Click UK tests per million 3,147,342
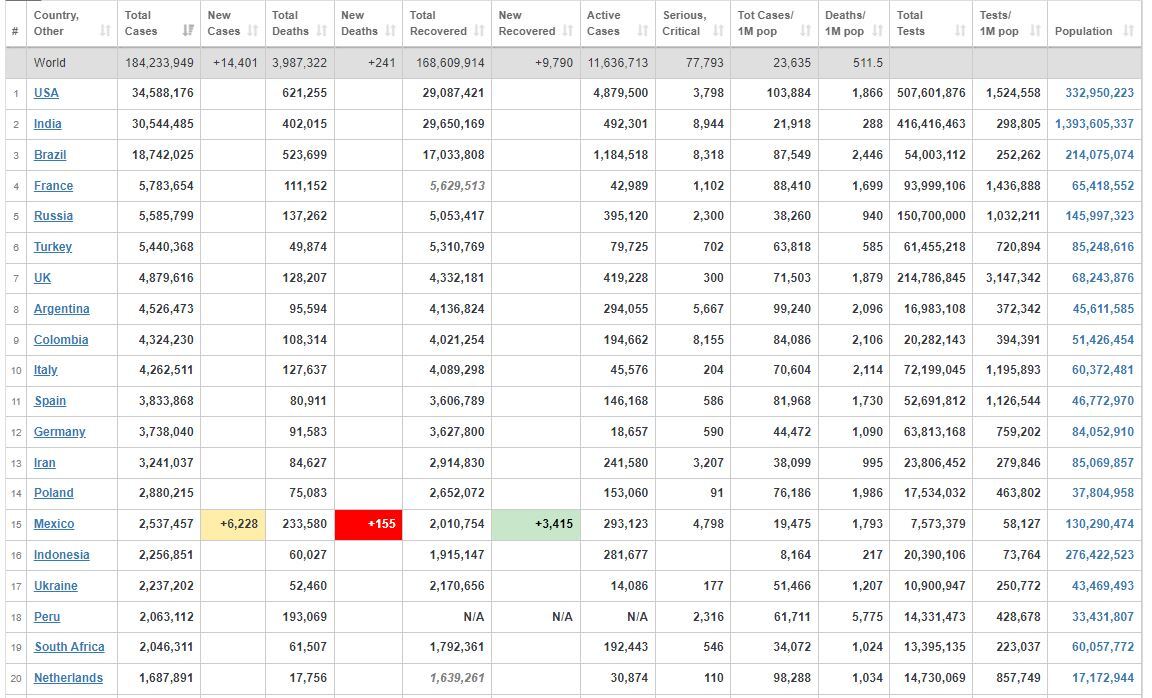 click(x=1013, y=278)
